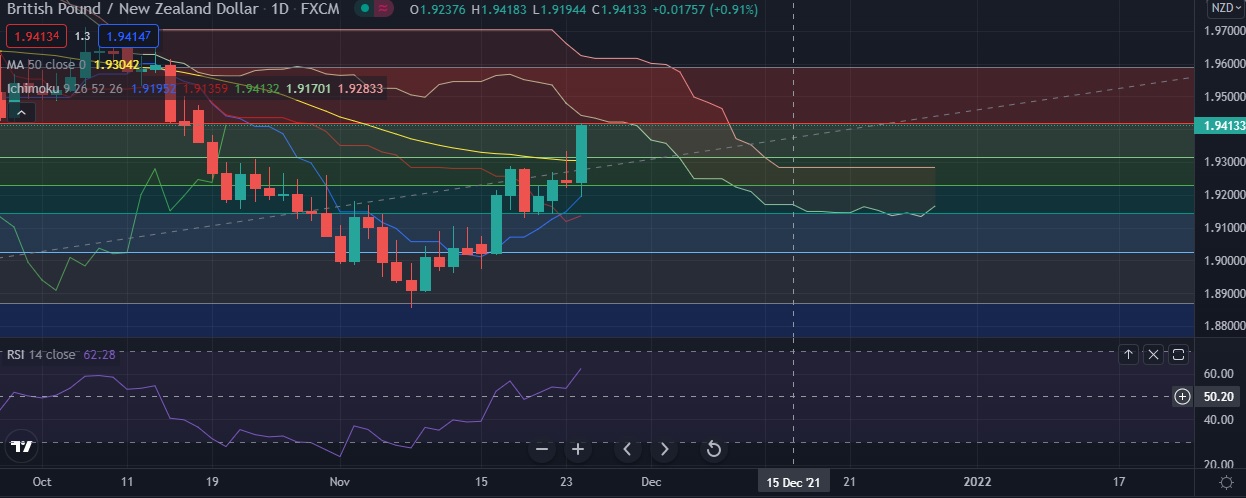This screenshot has width=1246, height=498.
Task: Reset the chart view
Action: pyautogui.click(x=714, y=449)
